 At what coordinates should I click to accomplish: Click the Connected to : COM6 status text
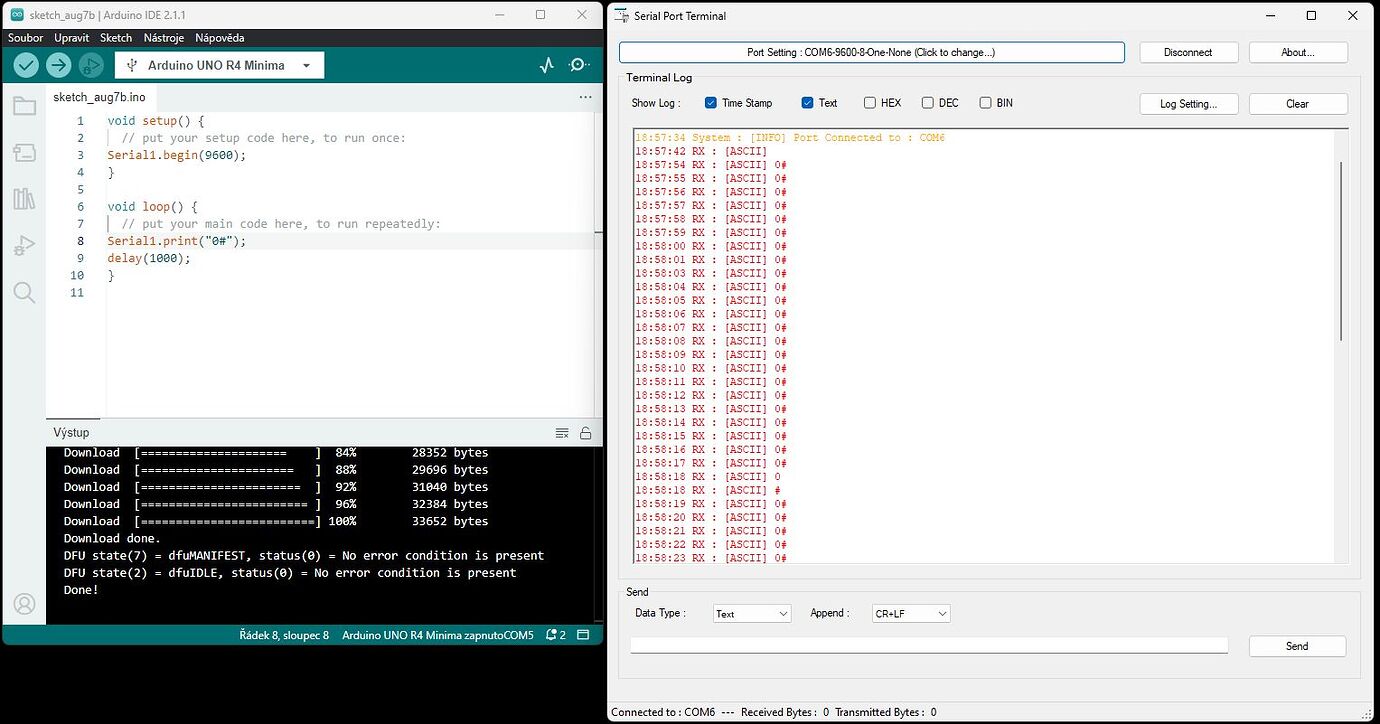click(663, 712)
